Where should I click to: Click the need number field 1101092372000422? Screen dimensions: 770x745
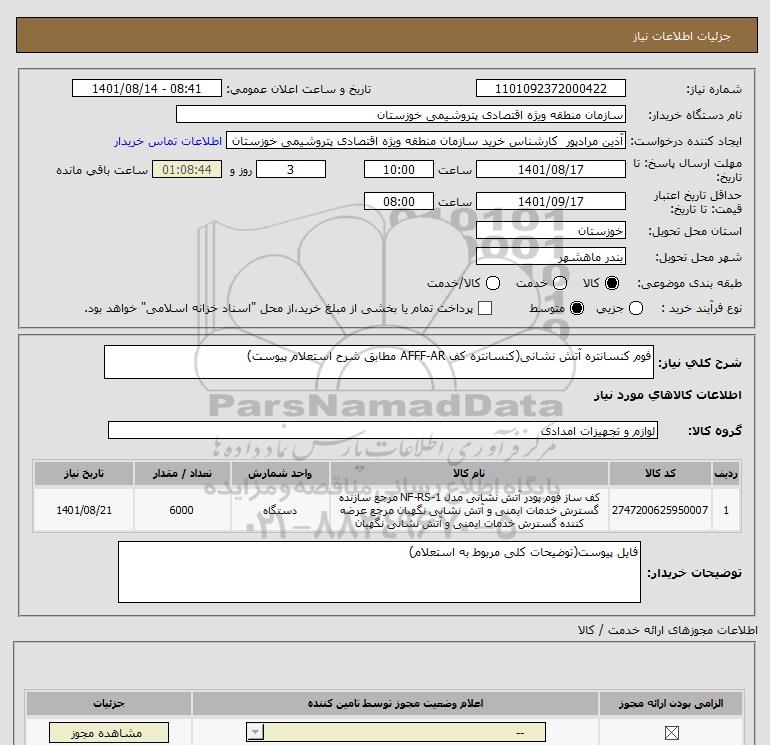click(550, 88)
